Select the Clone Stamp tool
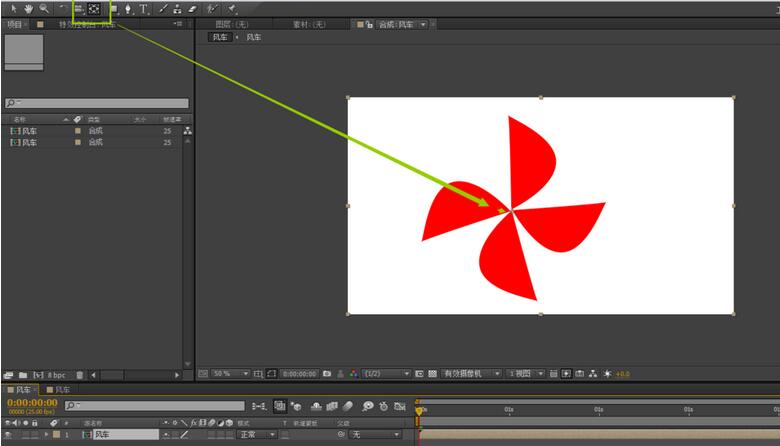 (x=177, y=8)
